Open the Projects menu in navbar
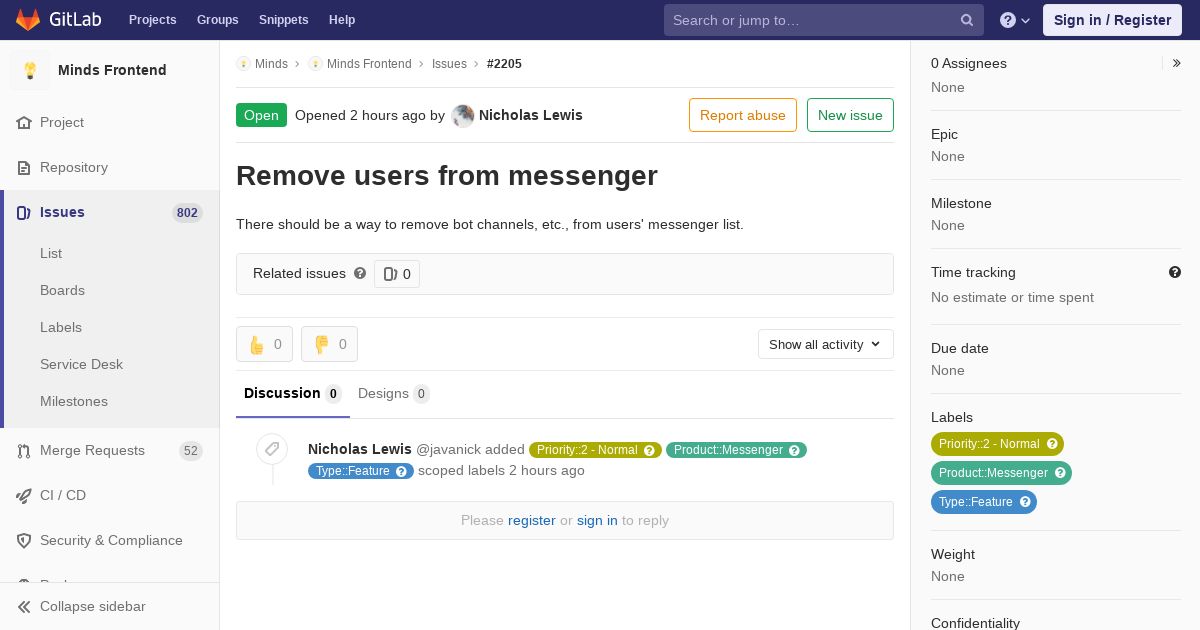 153,20
